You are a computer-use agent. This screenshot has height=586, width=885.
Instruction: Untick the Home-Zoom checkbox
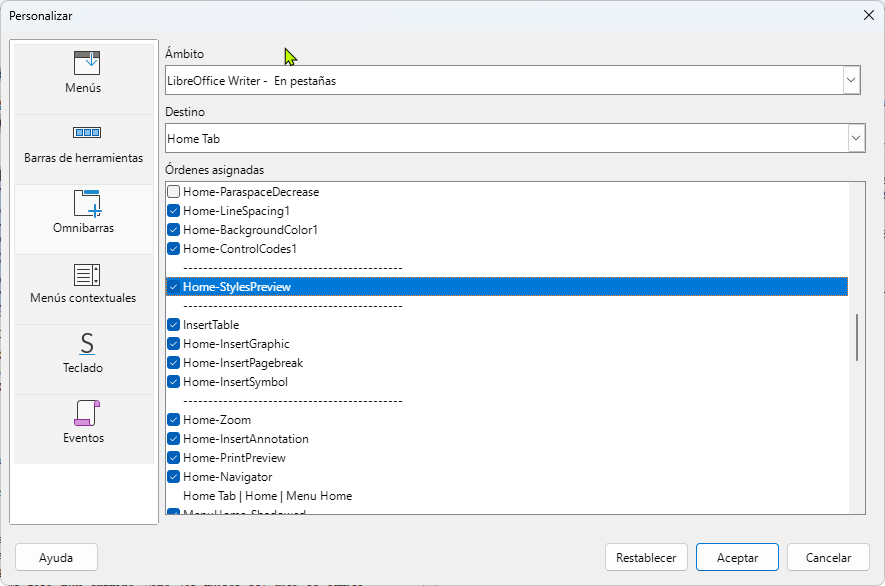coord(174,419)
